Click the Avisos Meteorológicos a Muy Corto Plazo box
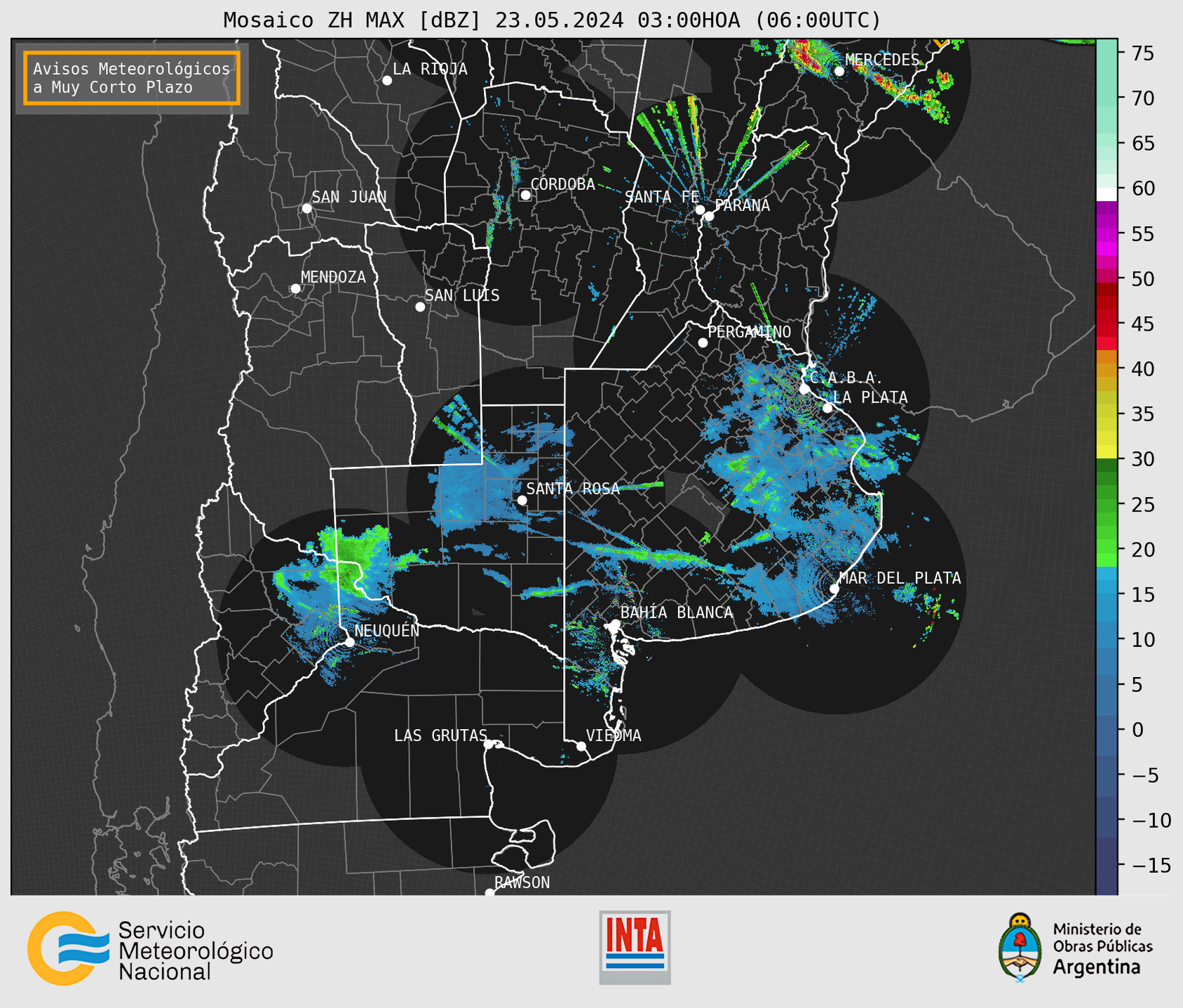The height and width of the screenshot is (1008, 1183). pos(132,78)
